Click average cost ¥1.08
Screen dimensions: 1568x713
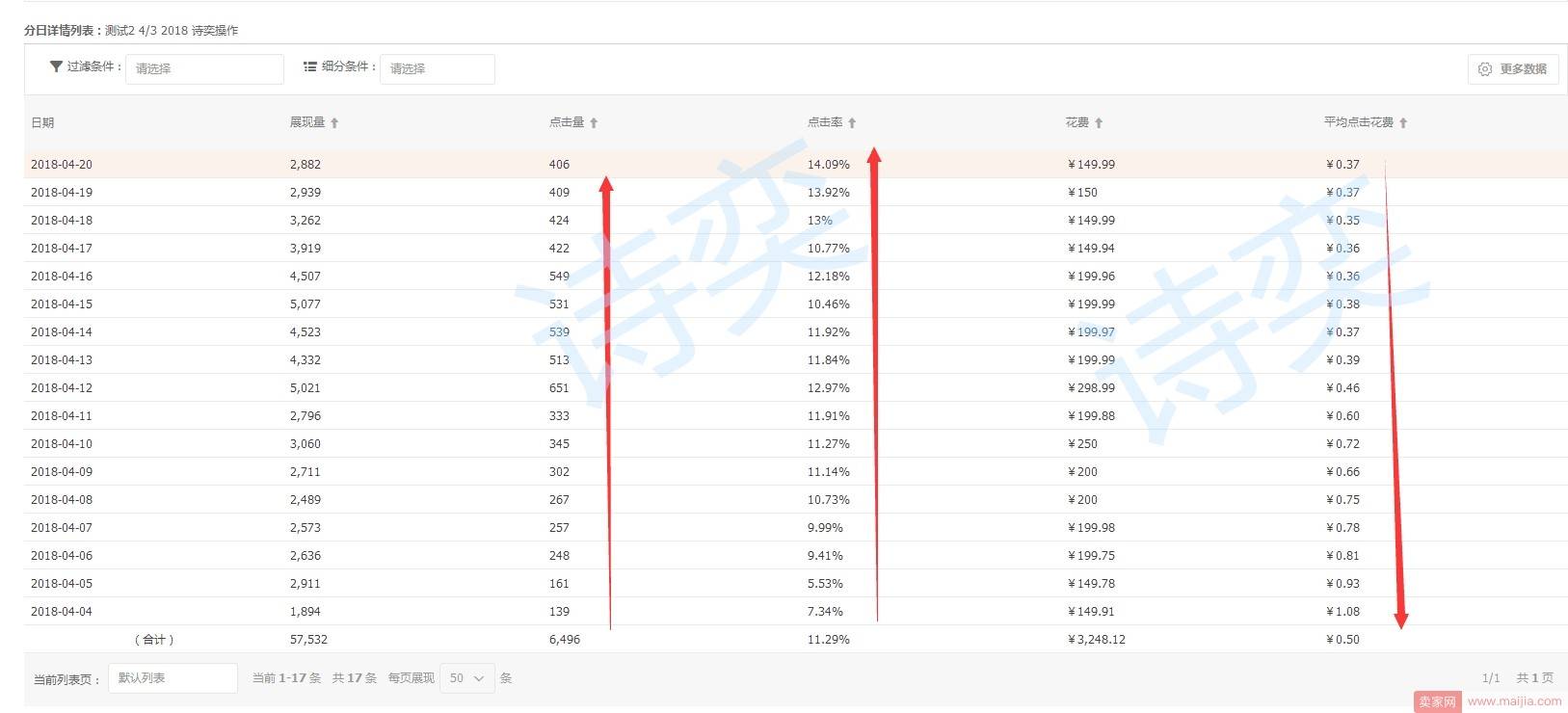(x=1342, y=612)
